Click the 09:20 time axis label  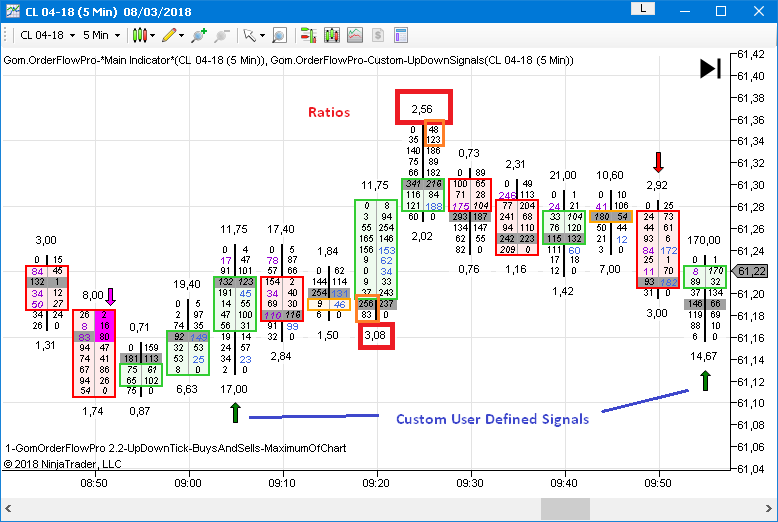pyautogui.click(x=376, y=483)
